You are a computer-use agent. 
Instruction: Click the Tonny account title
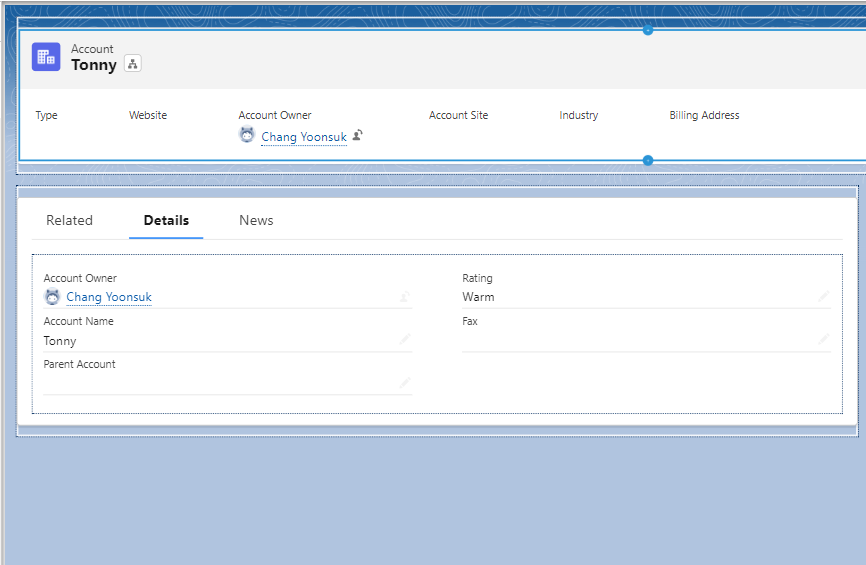[94, 65]
